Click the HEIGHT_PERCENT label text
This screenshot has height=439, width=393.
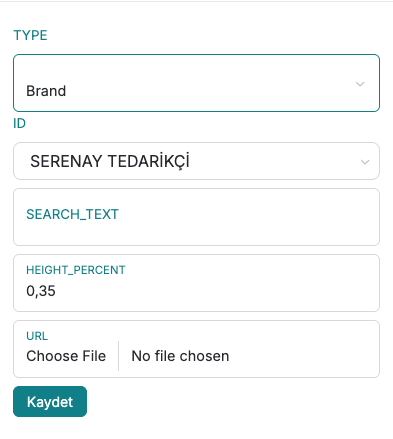[x=76, y=270]
